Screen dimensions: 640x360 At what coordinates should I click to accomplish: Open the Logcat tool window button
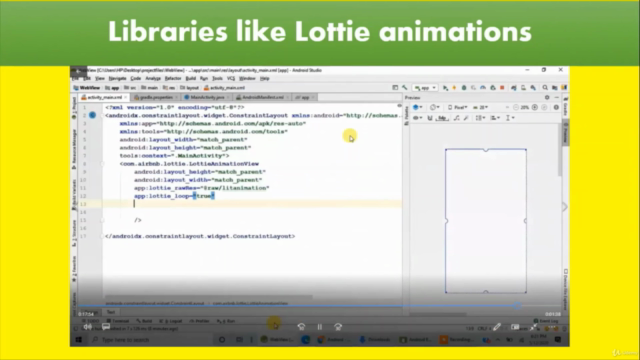(x=171, y=321)
